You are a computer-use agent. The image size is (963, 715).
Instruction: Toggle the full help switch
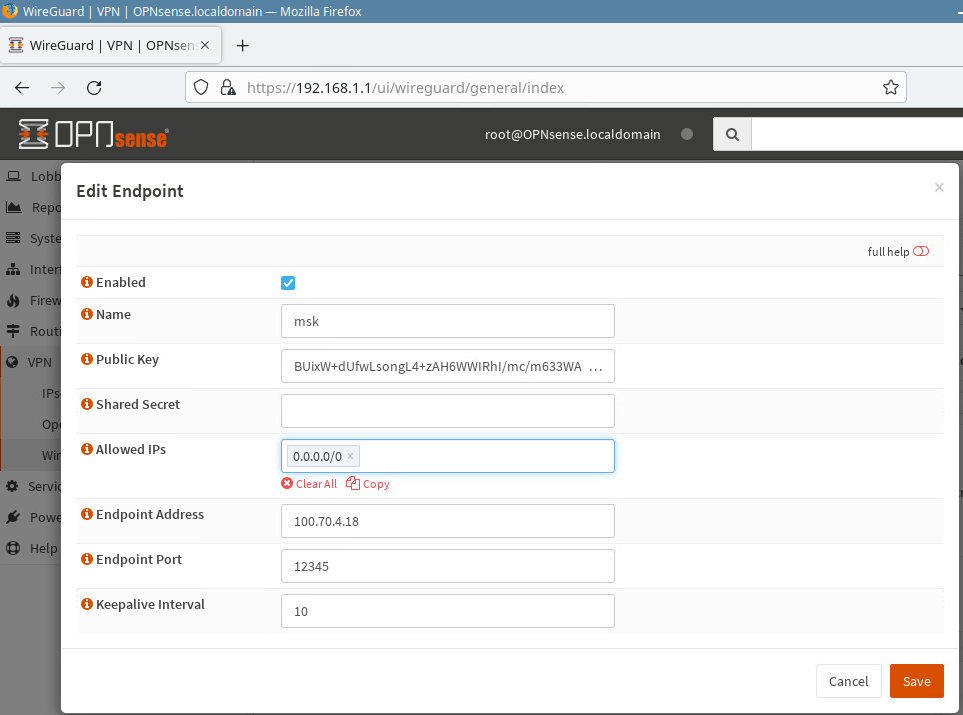921,251
